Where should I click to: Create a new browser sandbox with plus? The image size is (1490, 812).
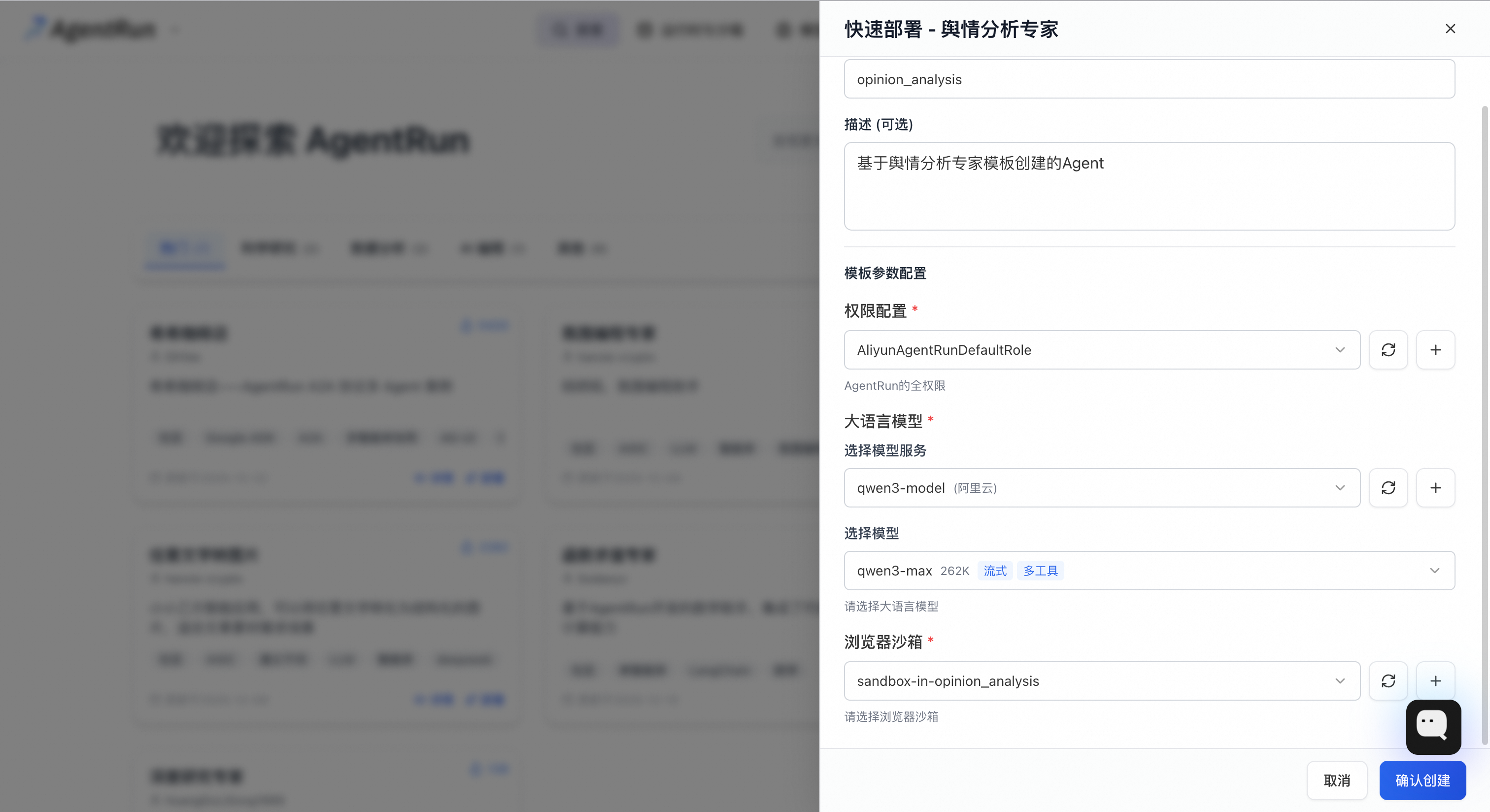point(1436,681)
